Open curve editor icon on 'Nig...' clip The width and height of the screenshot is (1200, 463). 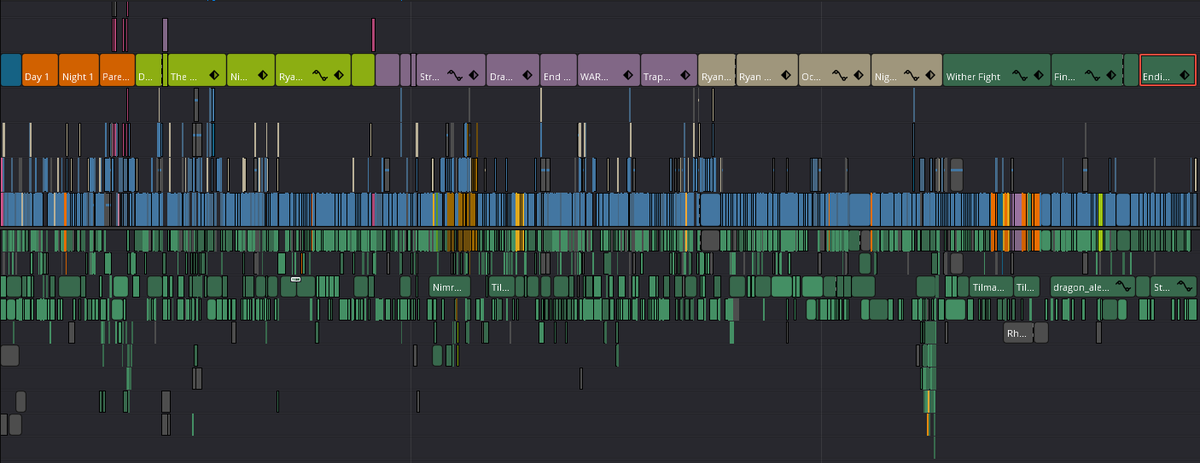tap(912, 76)
